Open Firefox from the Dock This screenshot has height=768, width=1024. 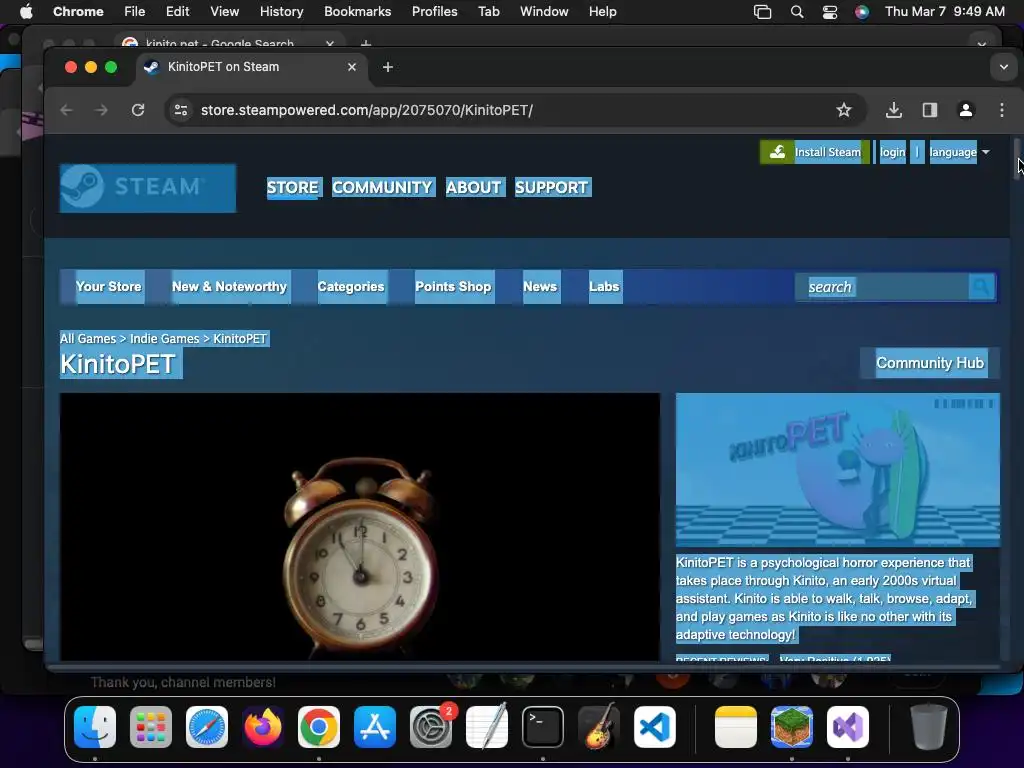click(263, 727)
